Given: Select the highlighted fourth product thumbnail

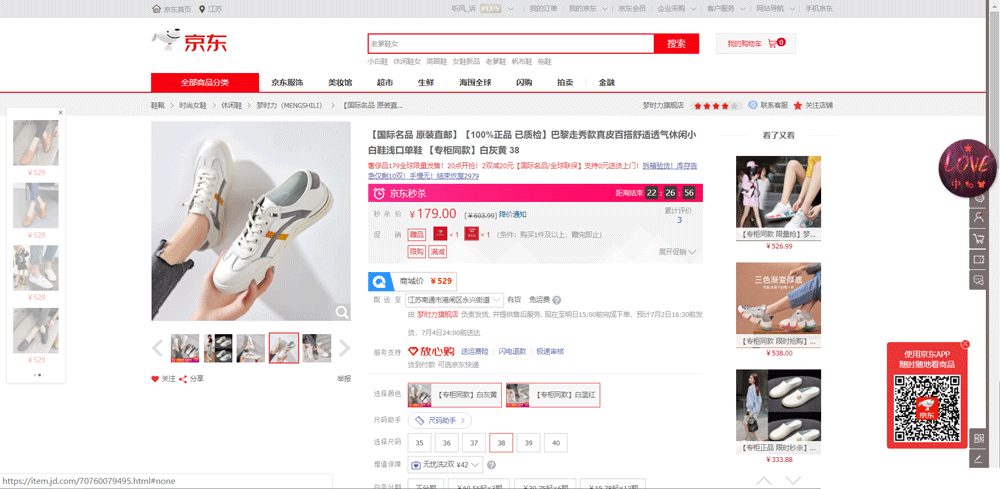Looking at the screenshot, I should 284,348.
